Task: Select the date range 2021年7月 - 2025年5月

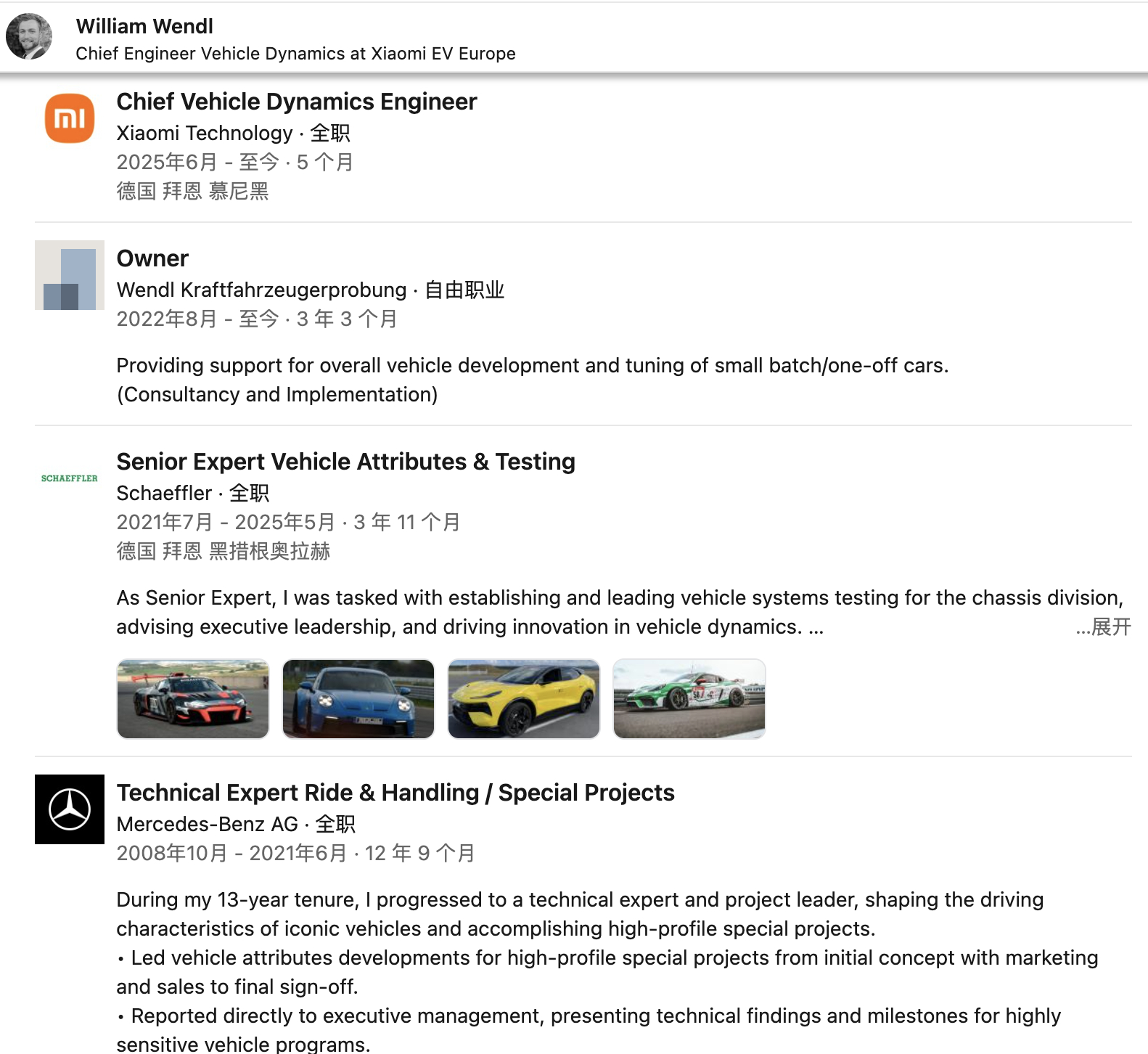Action: (226, 522)
